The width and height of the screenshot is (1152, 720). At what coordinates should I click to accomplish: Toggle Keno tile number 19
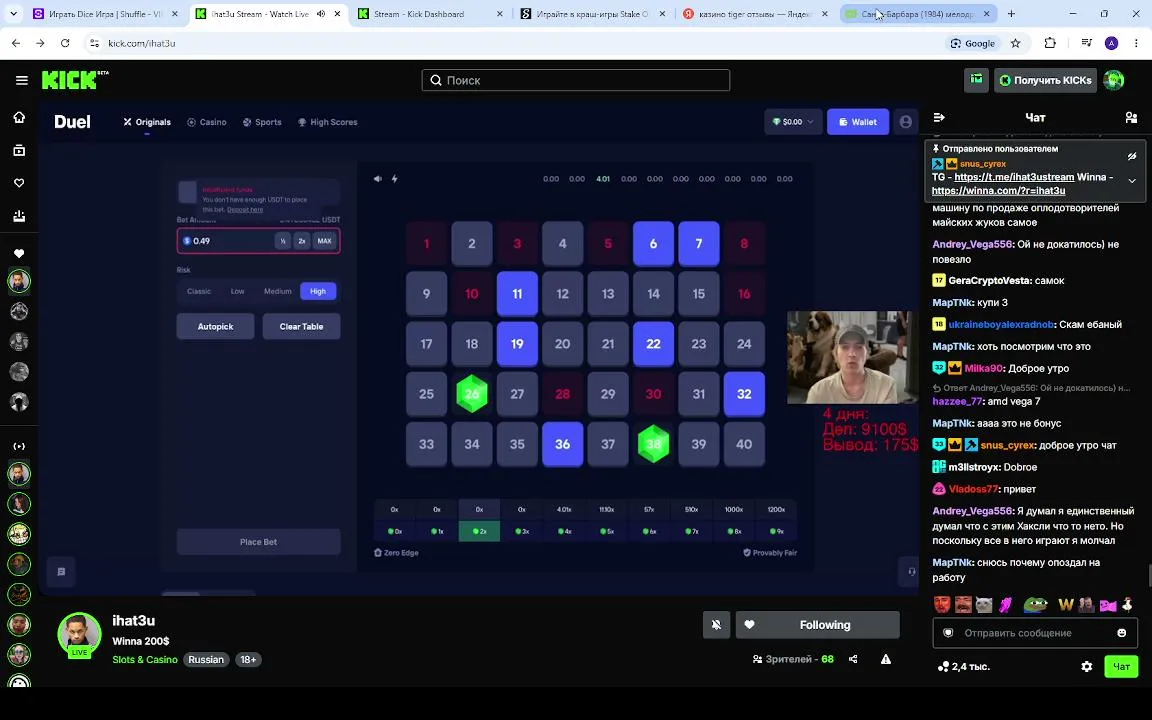point(517,343)
